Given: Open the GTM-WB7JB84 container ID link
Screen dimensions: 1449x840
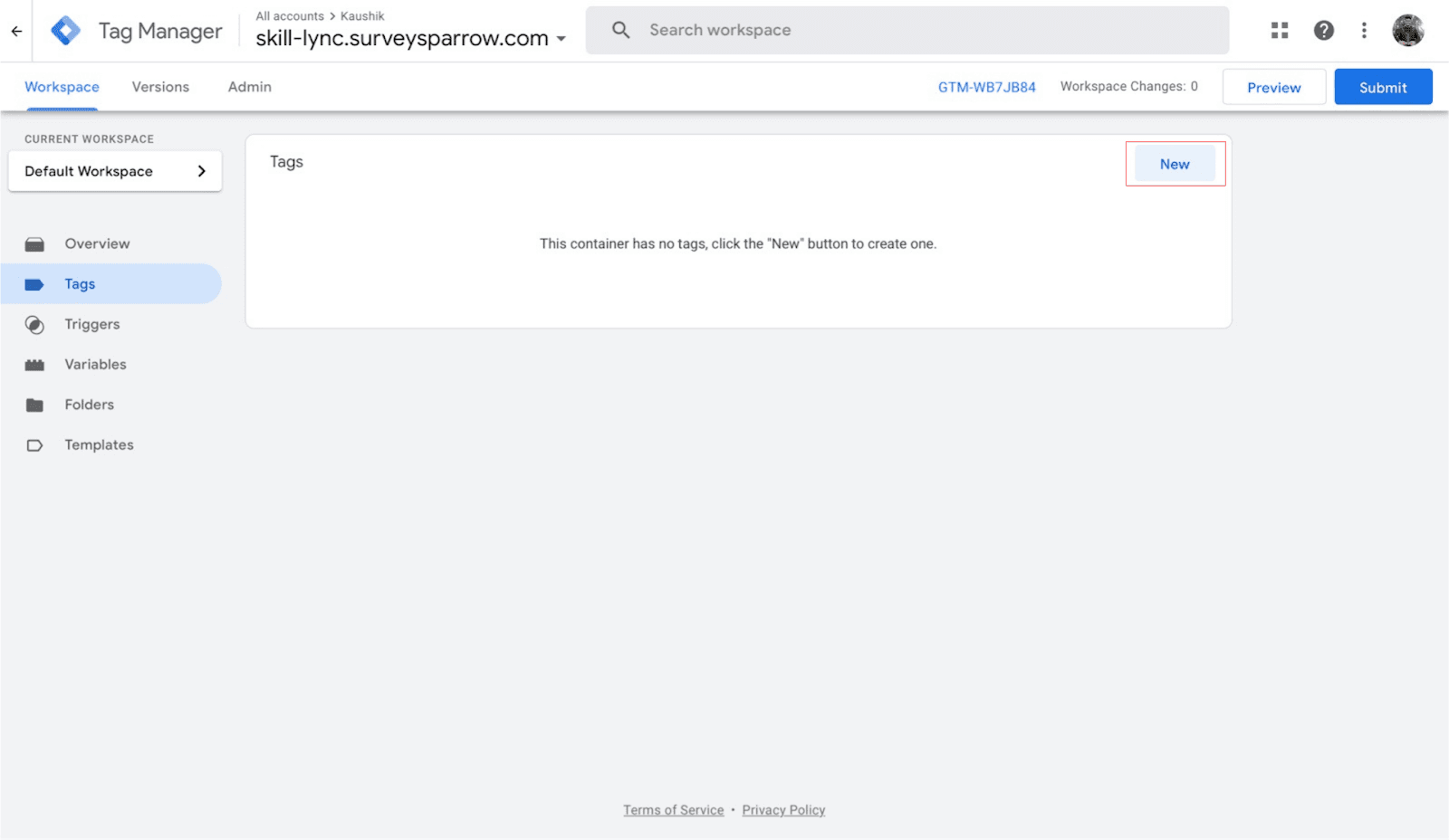Looking at the screenshot, I should pyautogui.click(x=986, y=87).
